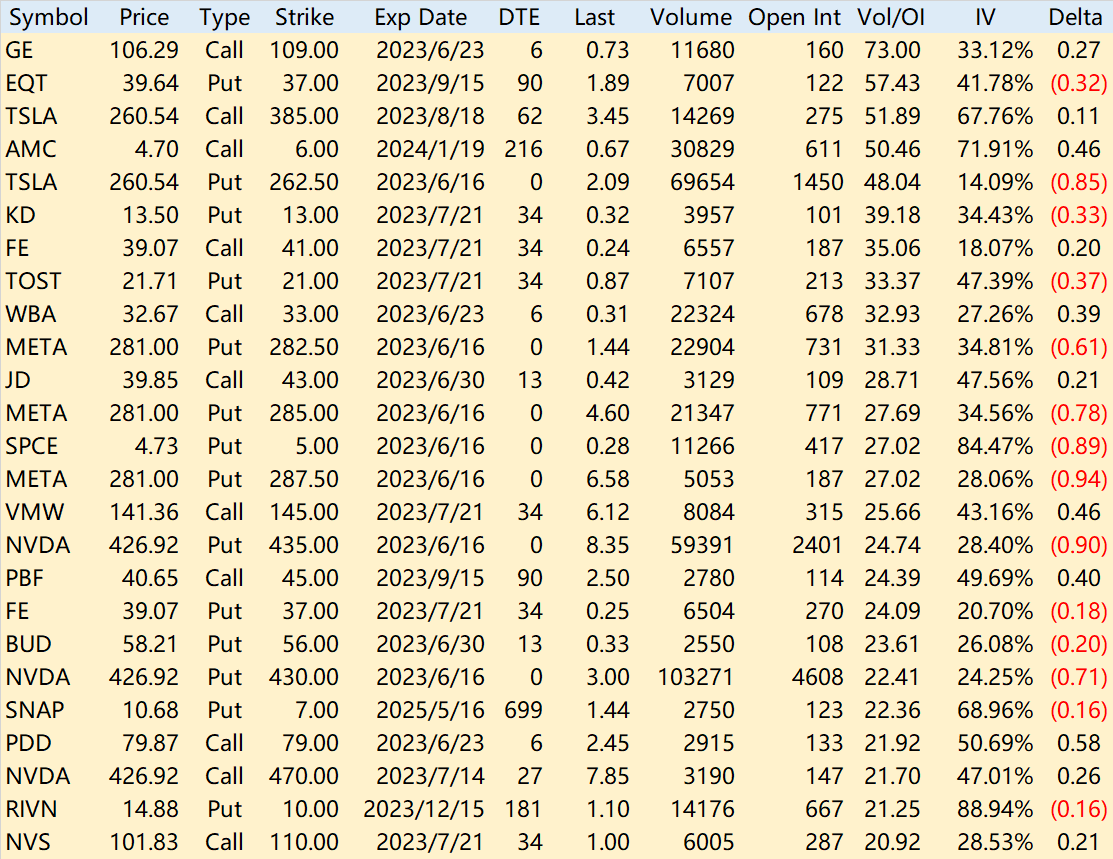Click the open interest value 4608

pyautogui.click(x=818, y=677)
